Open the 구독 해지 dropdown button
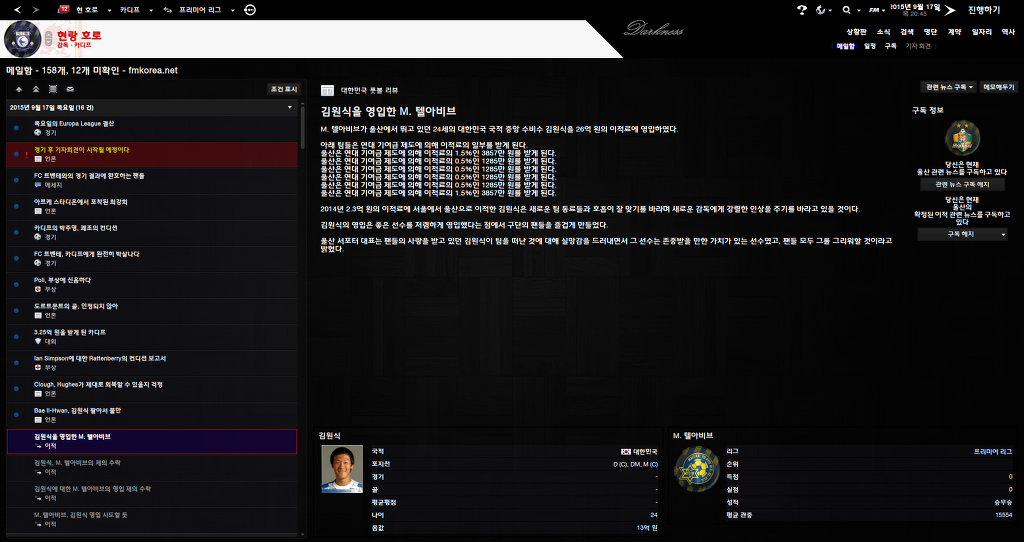The width and height of the screenshot is (1024, 542). click(962, 234)
